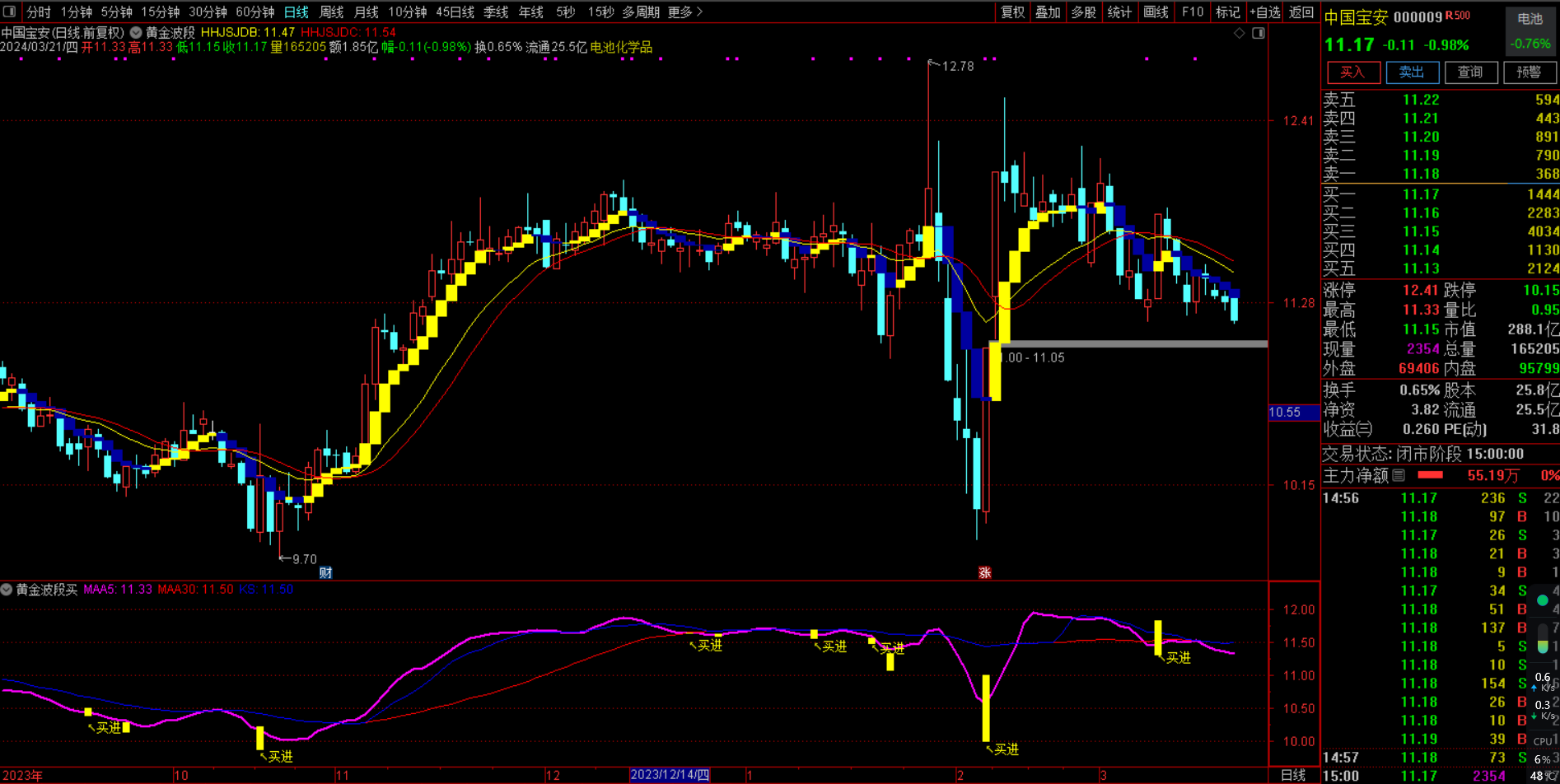Click the 中国宝安 stock name header
Viewport: 1560px width, 784px height.
click(x=1356, y=17)
